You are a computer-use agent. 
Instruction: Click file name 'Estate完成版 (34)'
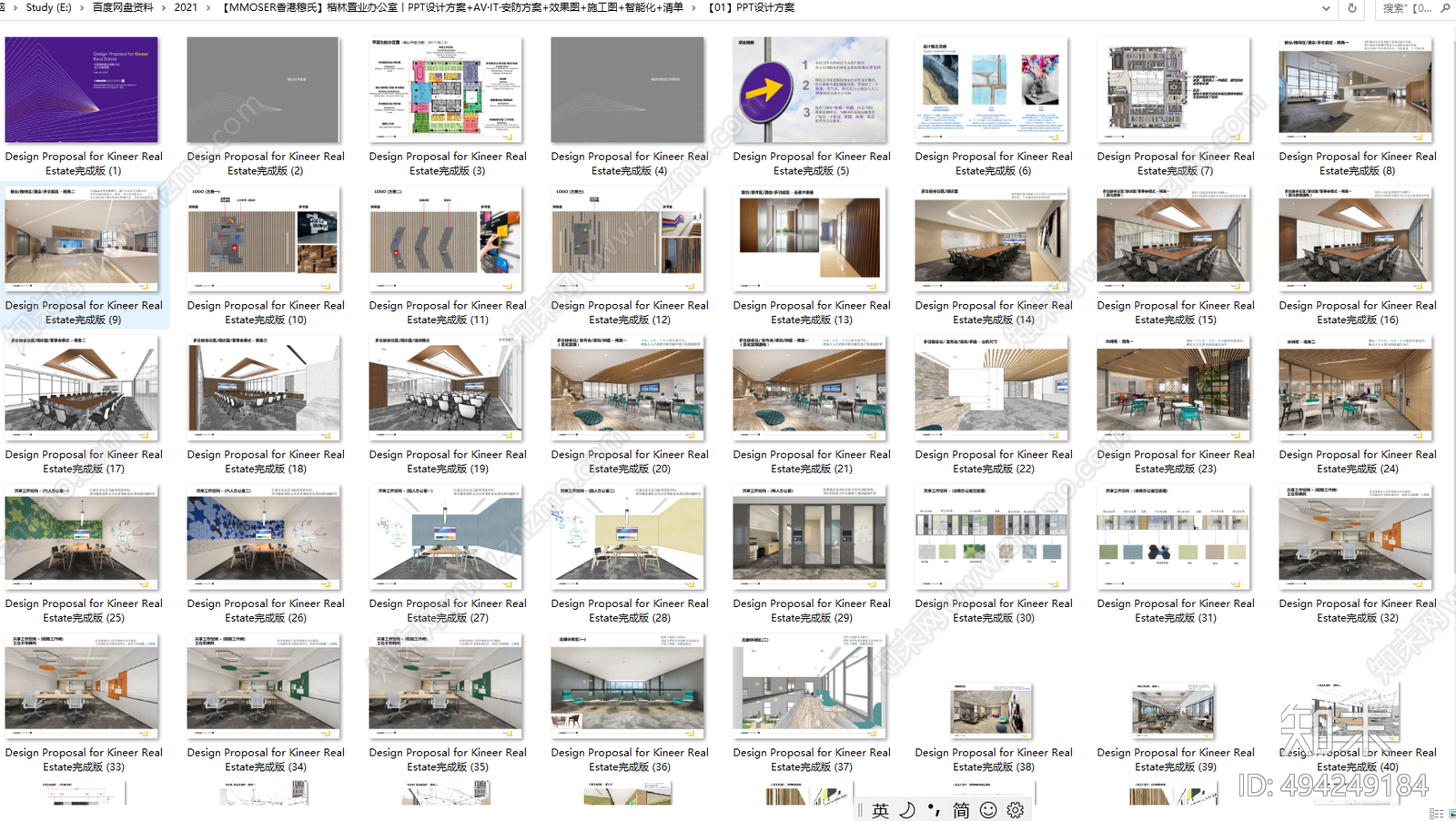point(266,761)
